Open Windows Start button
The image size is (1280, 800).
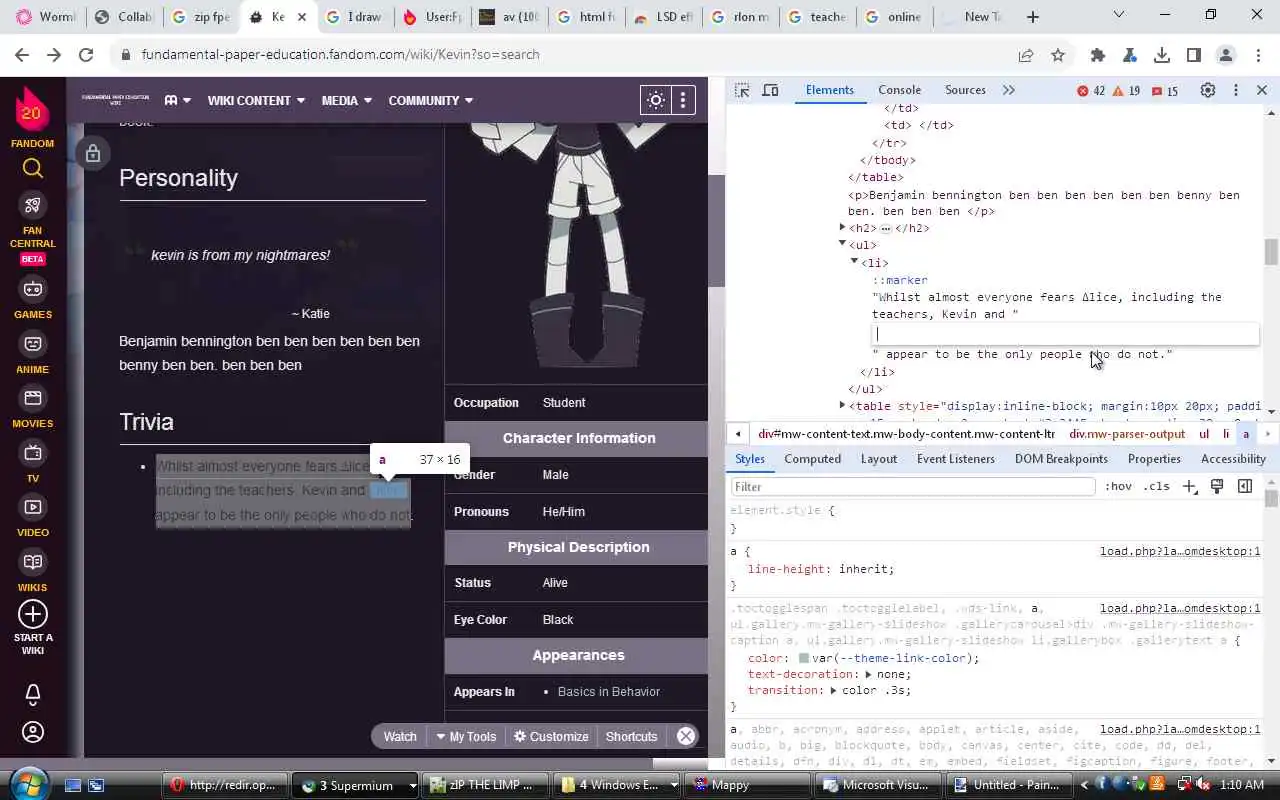tap(27, 783)
